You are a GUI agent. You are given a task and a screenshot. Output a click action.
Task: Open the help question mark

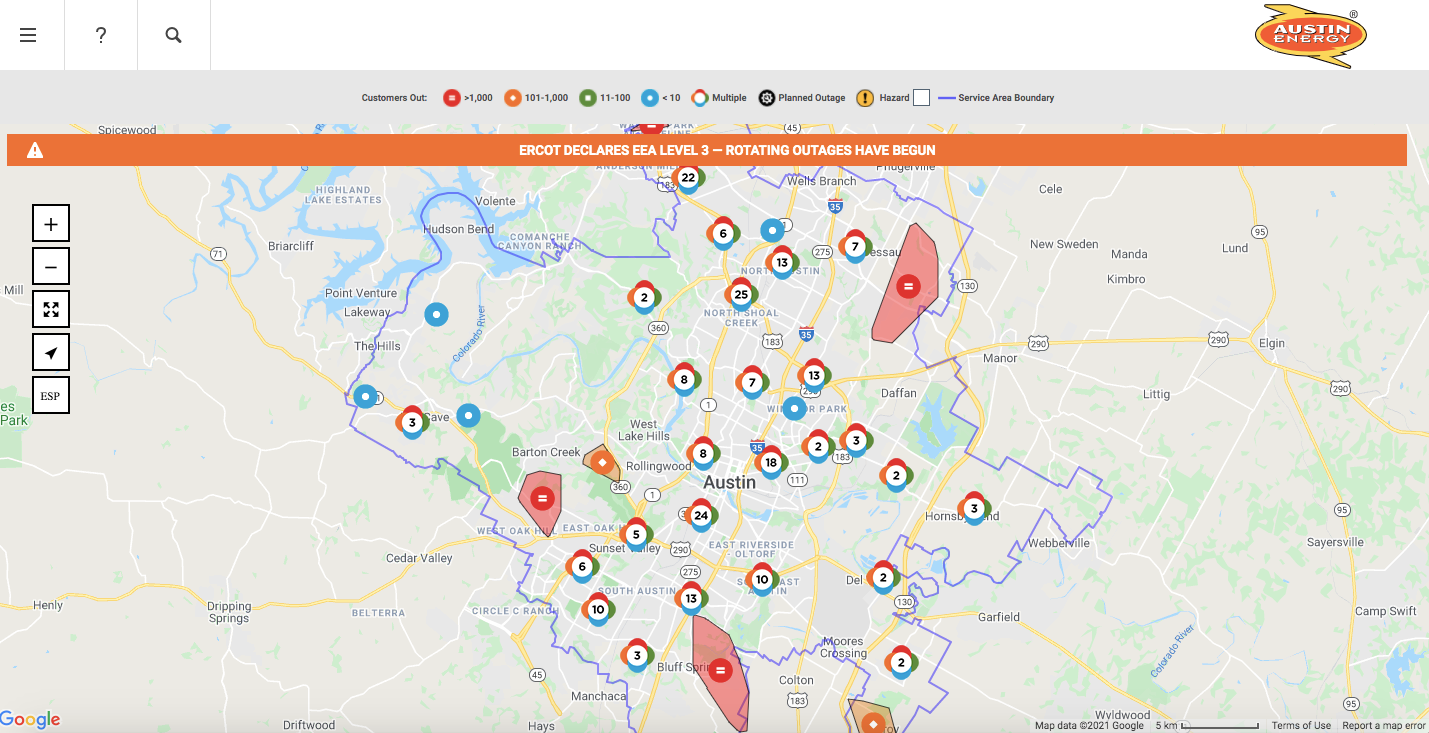click(x=101, y=35)
